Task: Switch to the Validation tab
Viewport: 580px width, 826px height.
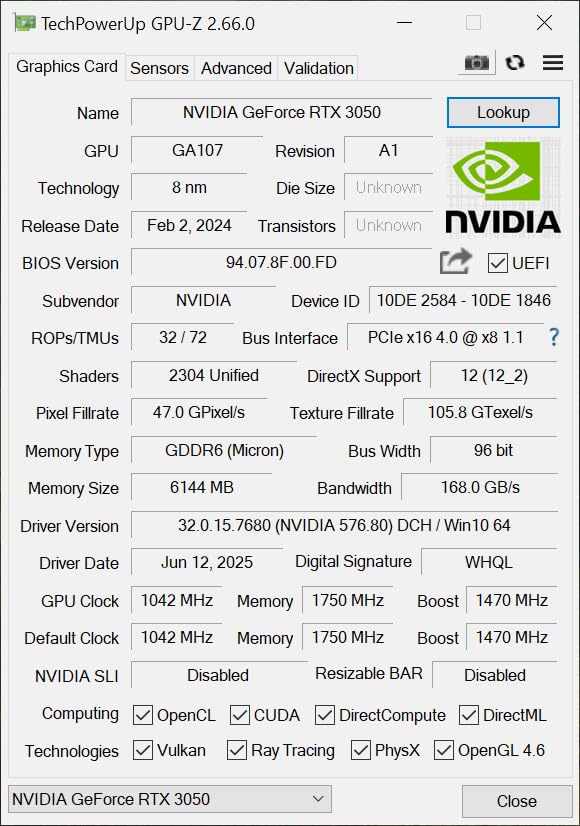Action: (318, 68)
